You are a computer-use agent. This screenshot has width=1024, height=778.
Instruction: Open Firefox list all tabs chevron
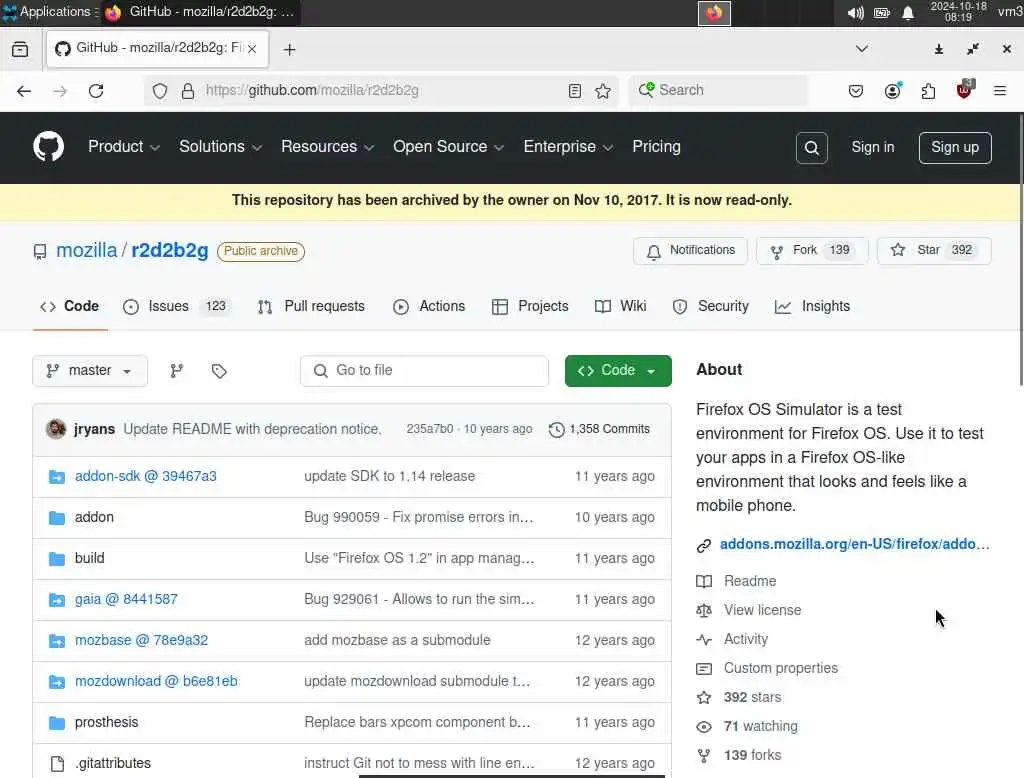pyautogui.click(x=862, y=49)
